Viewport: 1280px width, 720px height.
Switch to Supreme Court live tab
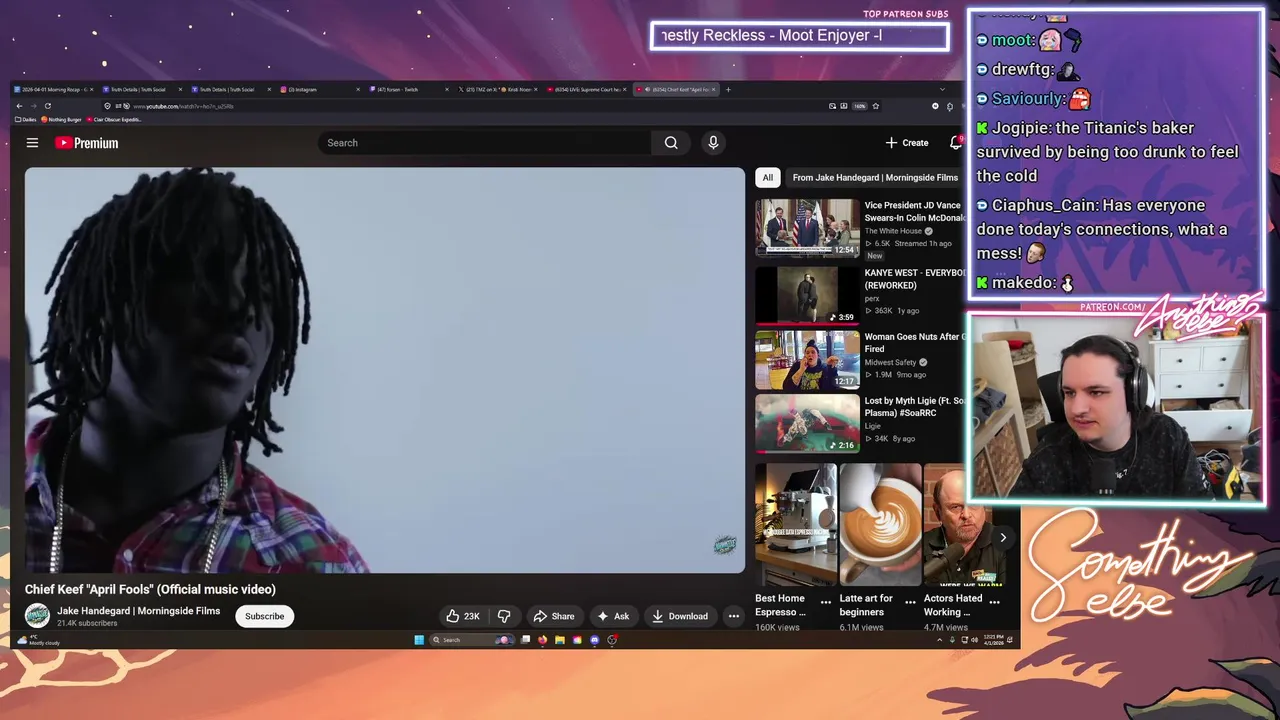coord(586,90)
